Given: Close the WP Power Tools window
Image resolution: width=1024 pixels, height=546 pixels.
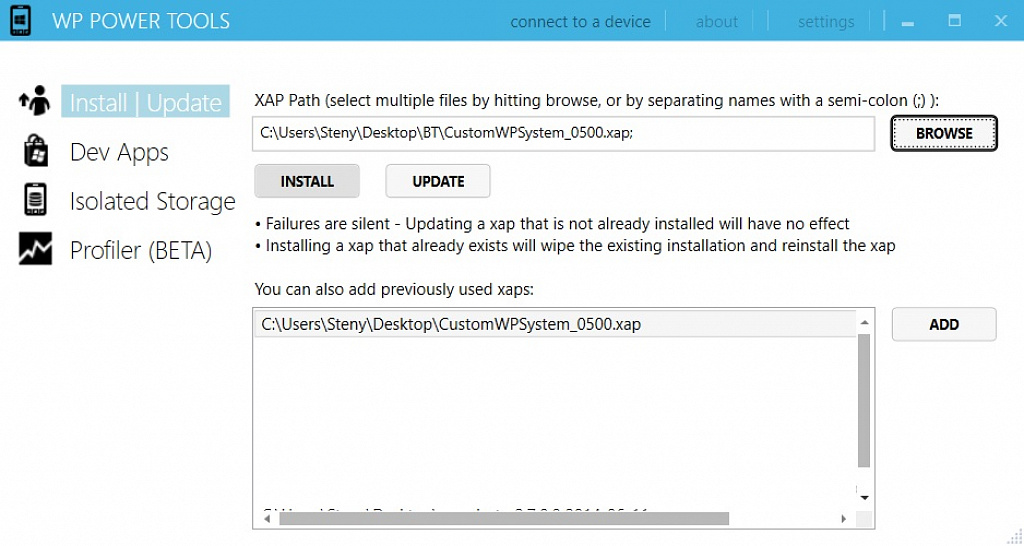Looking at the screenshot, I should (1000, 21).
